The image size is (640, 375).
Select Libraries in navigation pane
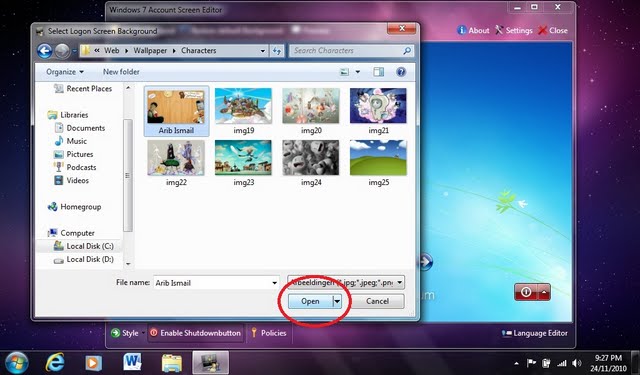(x=68, y=115)
